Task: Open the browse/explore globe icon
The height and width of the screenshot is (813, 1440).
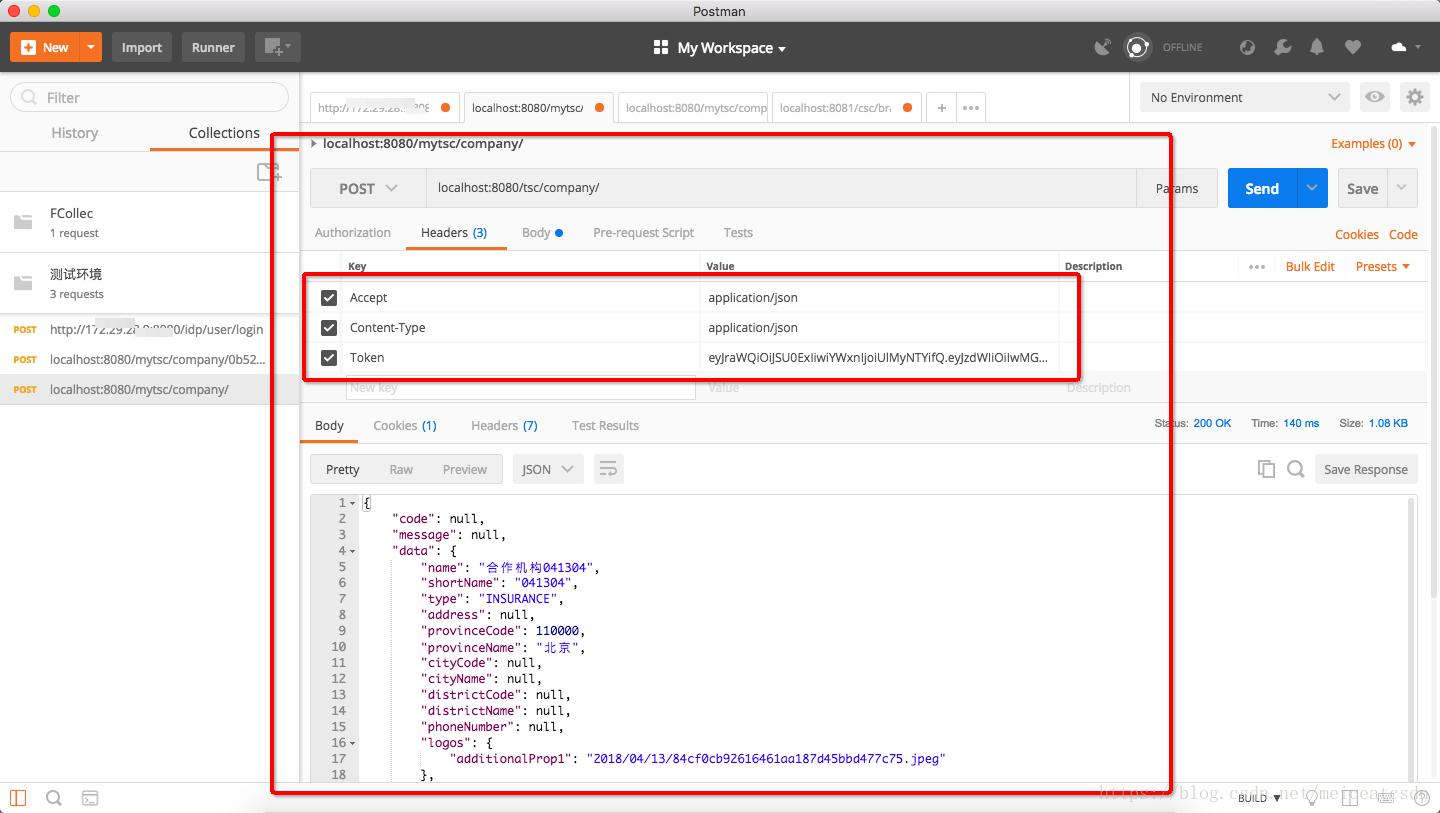Action: (1247, 47)
